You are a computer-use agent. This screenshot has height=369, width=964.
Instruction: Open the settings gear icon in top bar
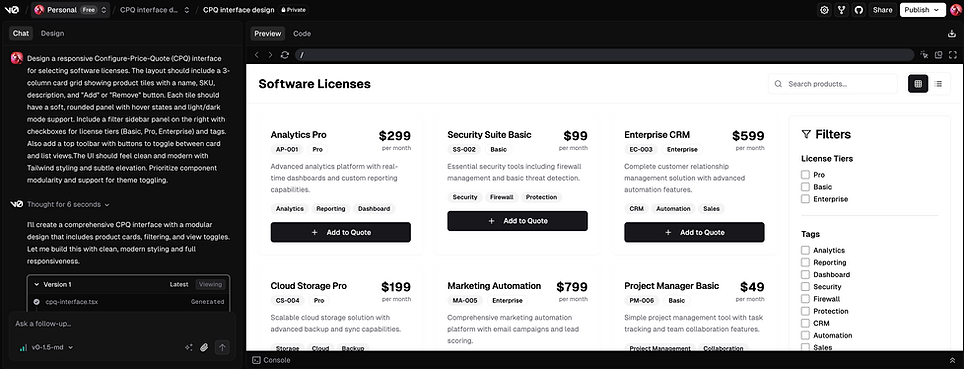click(824, 10)
